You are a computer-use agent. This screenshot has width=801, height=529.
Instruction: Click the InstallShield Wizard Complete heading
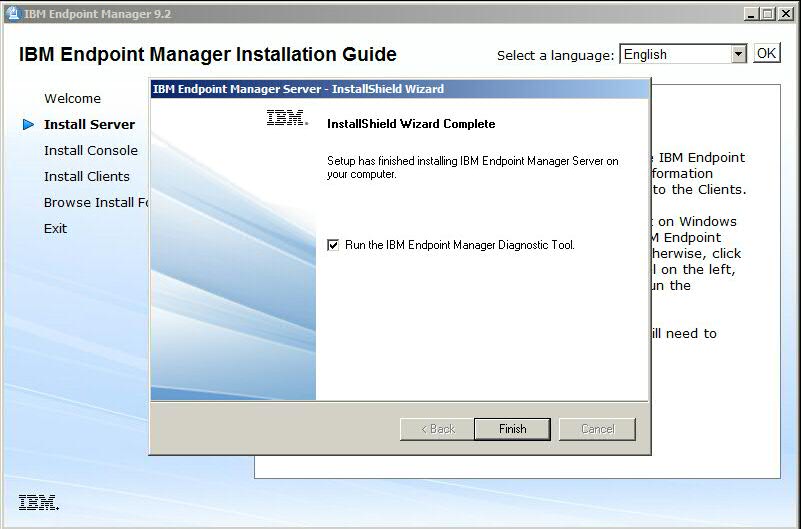[411, 124]
